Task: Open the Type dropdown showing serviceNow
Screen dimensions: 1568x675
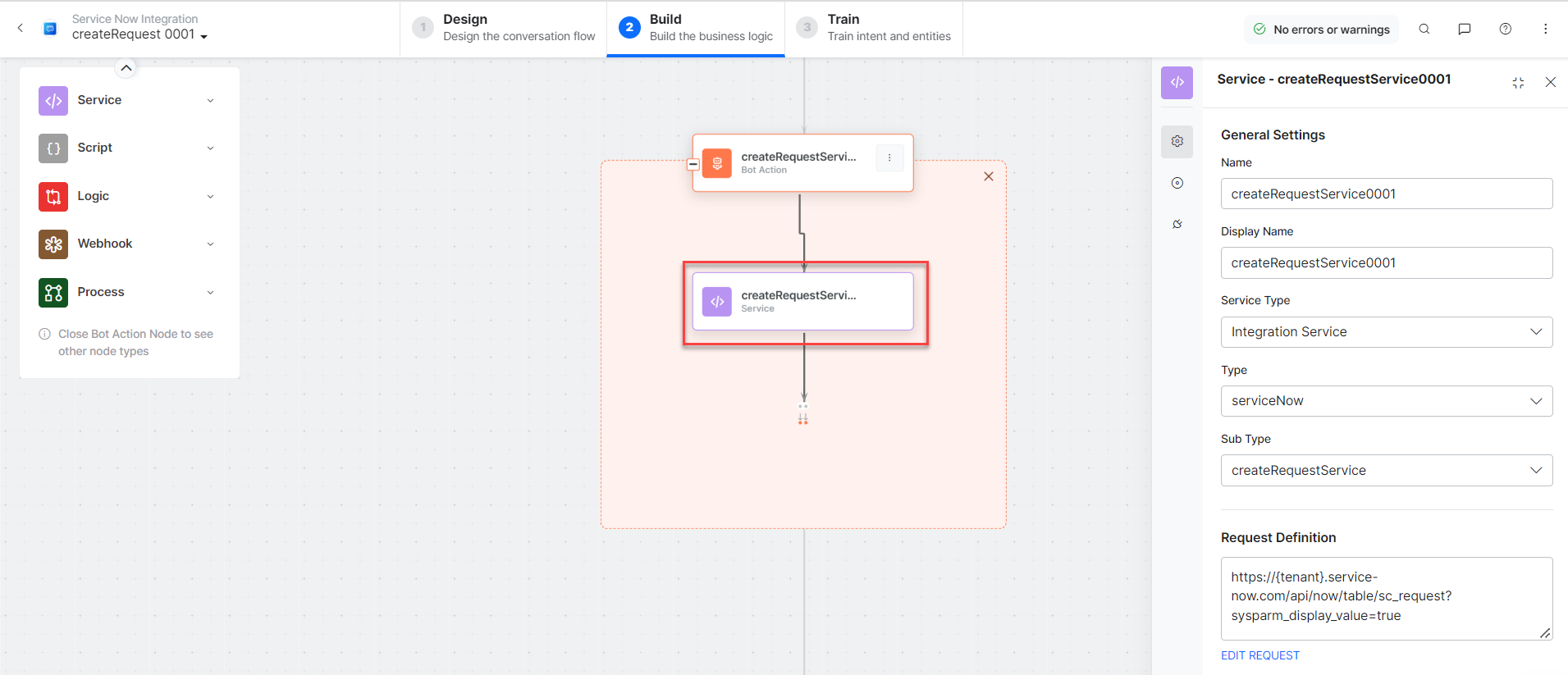Action: point(1387,401)
